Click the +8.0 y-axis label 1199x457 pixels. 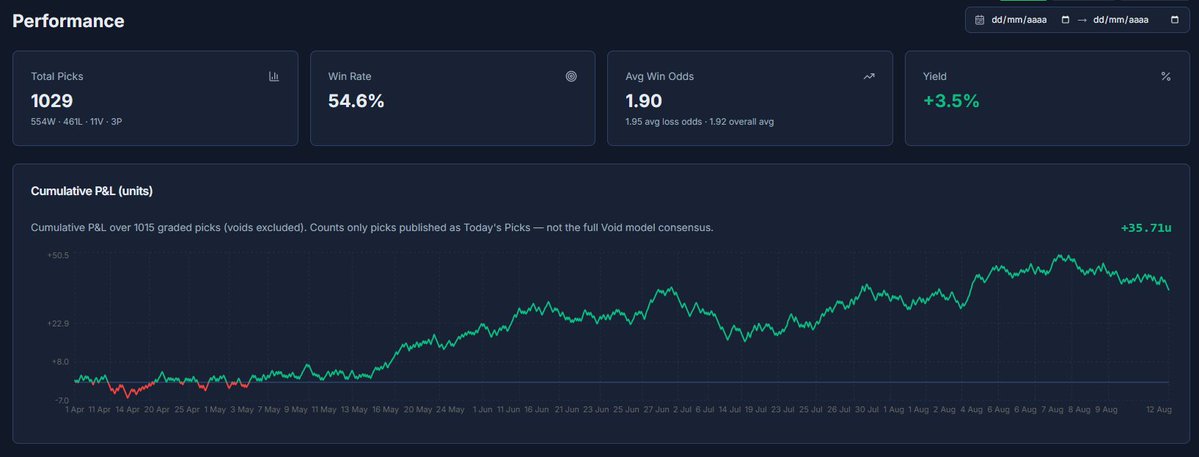[60, 361]
